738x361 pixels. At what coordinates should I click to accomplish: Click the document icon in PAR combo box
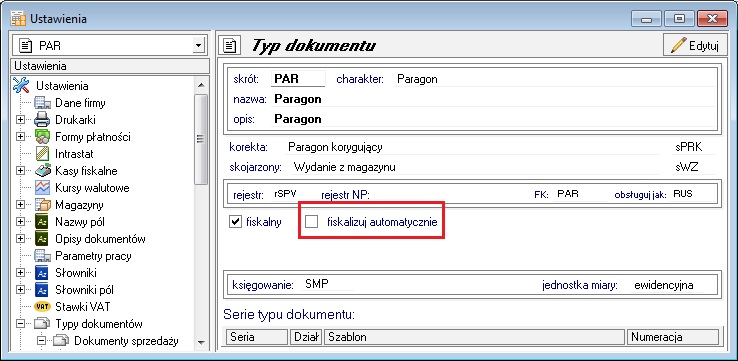pyautogui.click(x=25, y=46)
